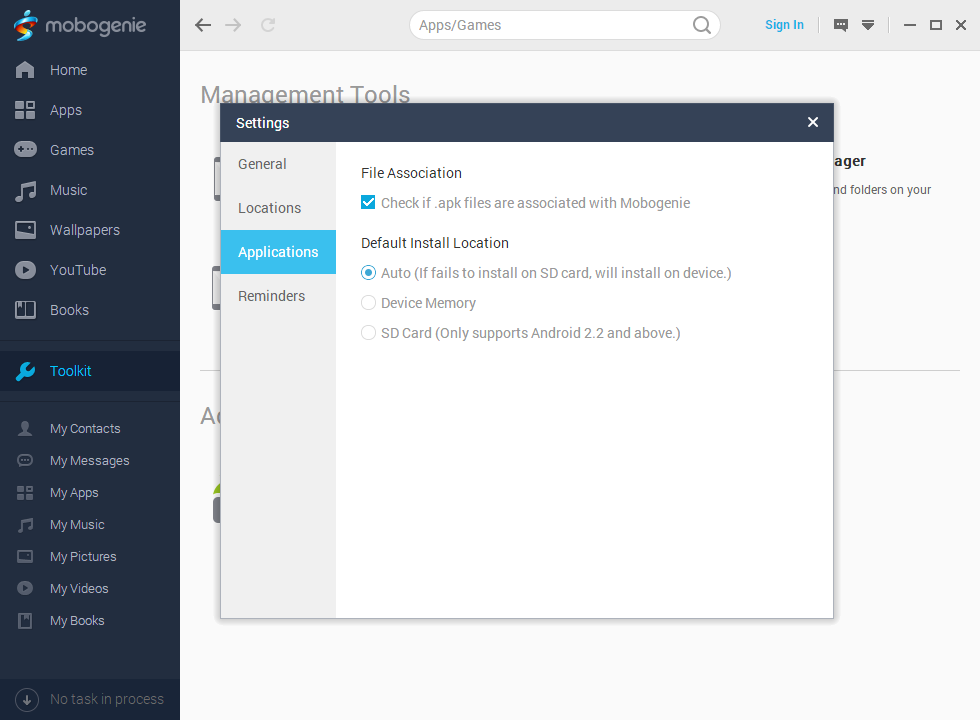This screenshot has height=720, width=980.
Task: Switch to the Reminders settings tab
Action: 272,296
